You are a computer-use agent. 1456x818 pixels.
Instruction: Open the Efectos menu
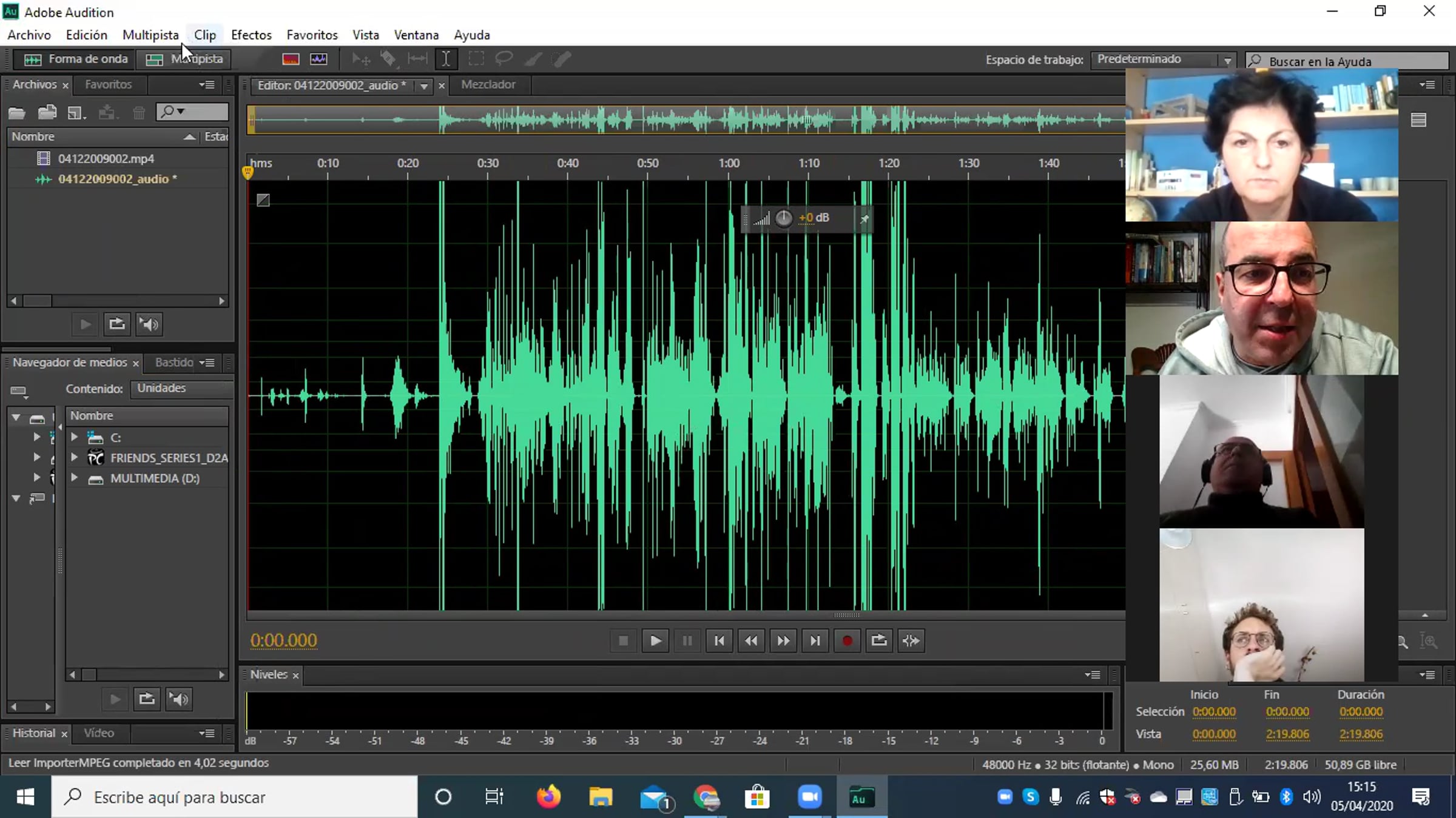pyautogui.click(x=251, y=35)
